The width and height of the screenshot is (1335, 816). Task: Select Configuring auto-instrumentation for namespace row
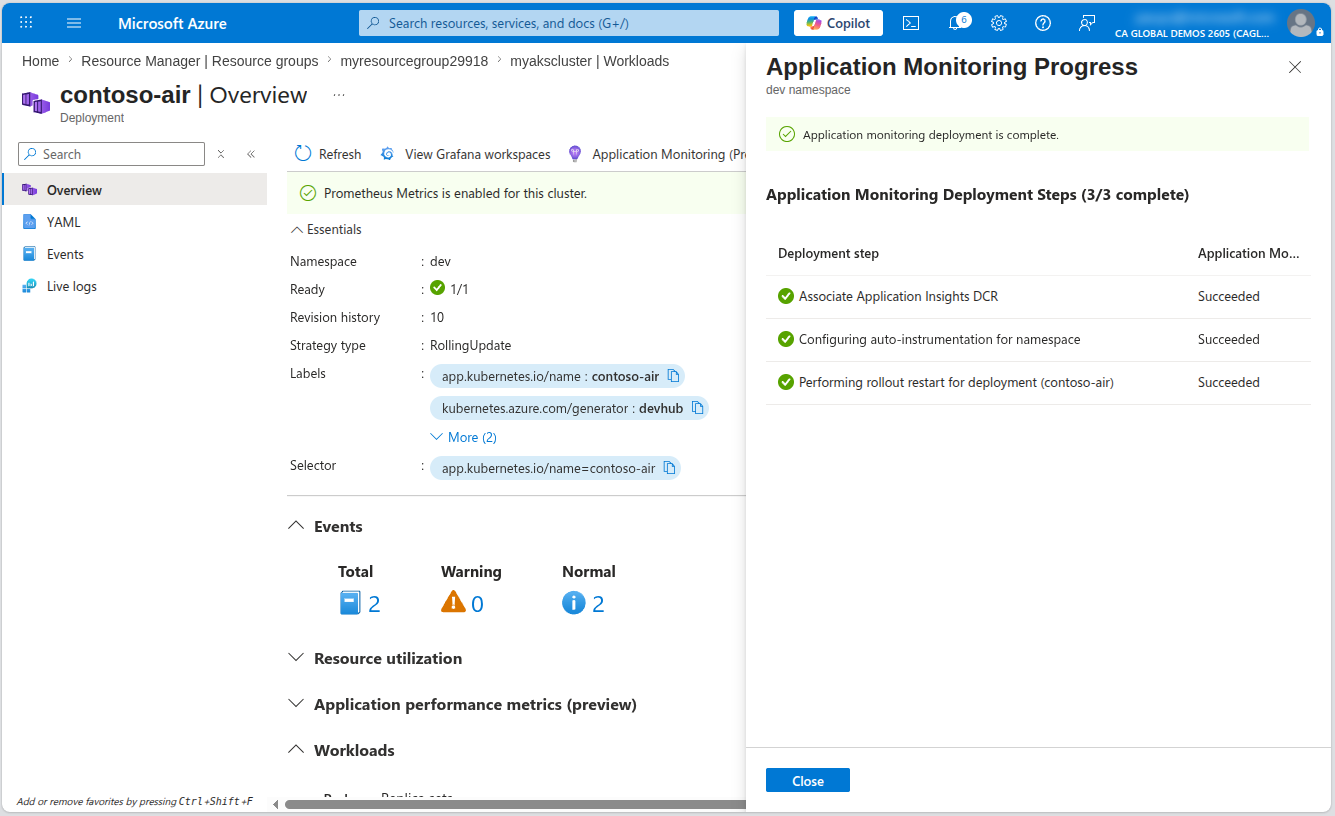(x=1038, y=339)
